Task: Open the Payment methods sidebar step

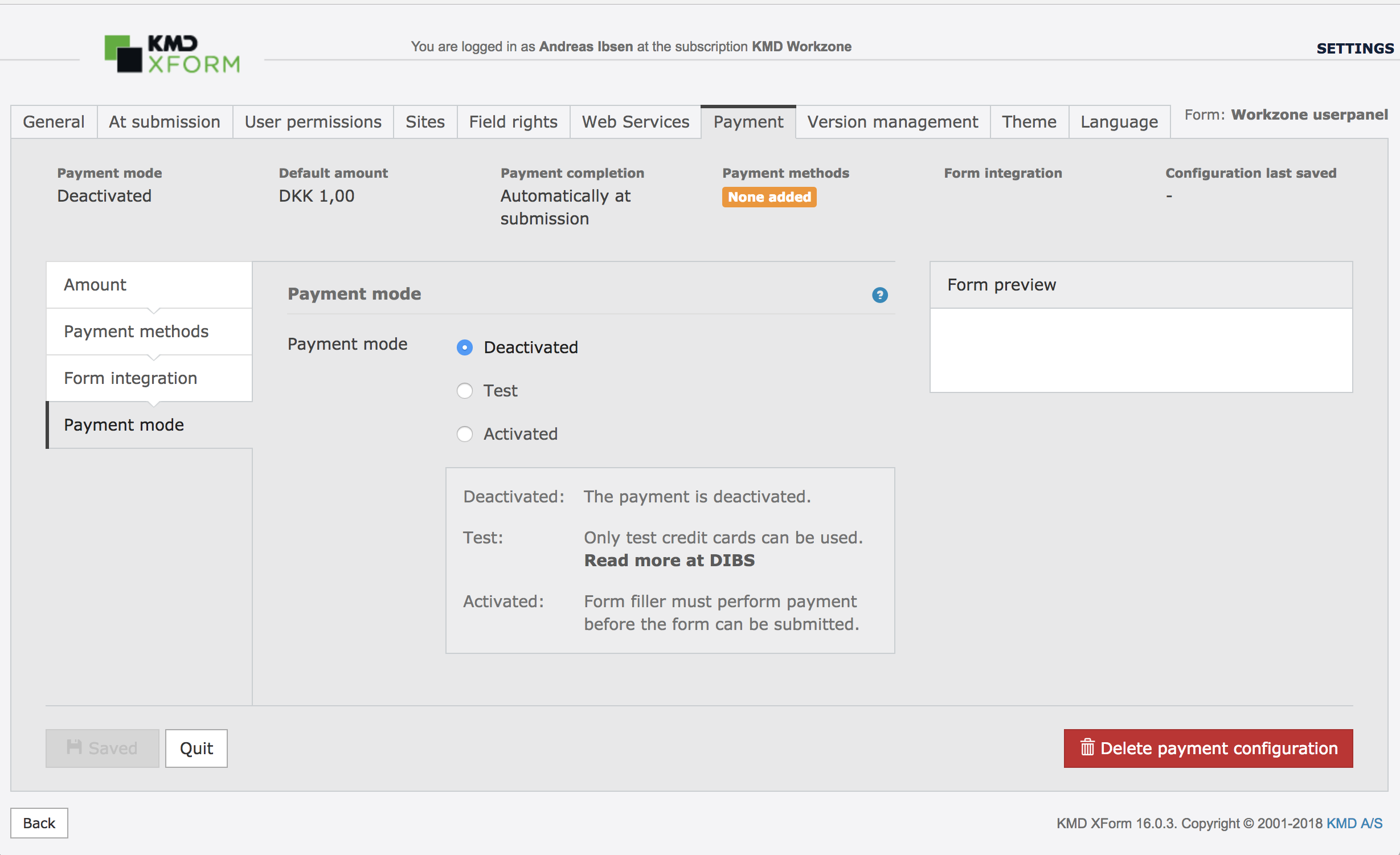Action: [149, 332]
